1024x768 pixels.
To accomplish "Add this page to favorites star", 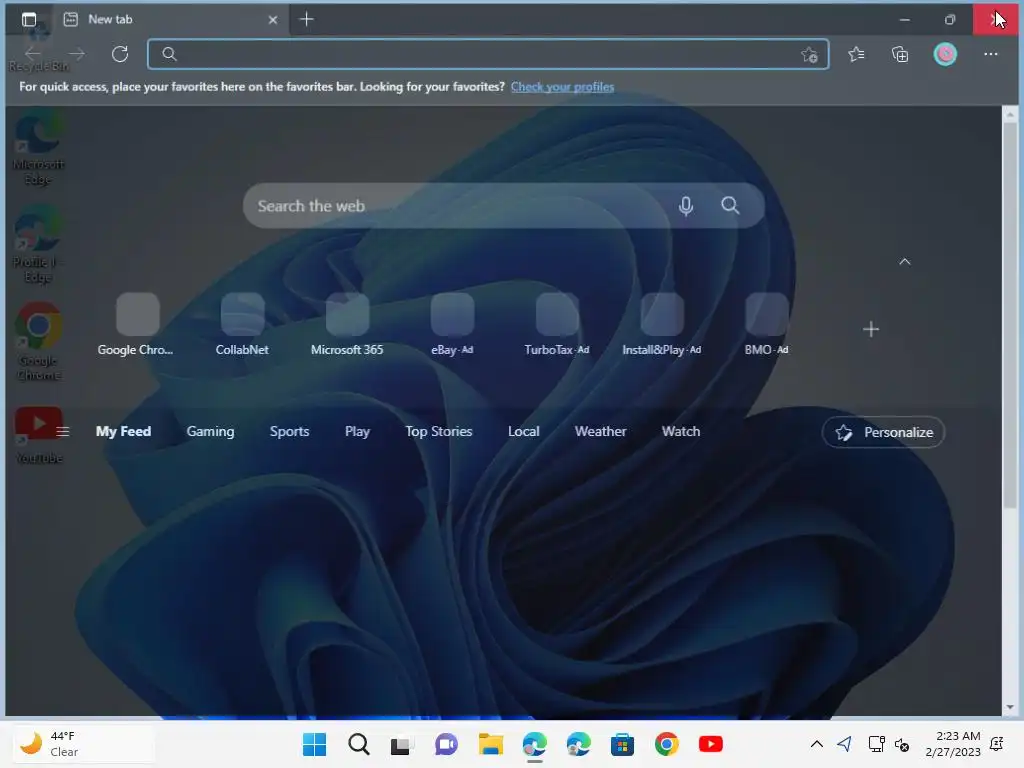I will point(809,55).
